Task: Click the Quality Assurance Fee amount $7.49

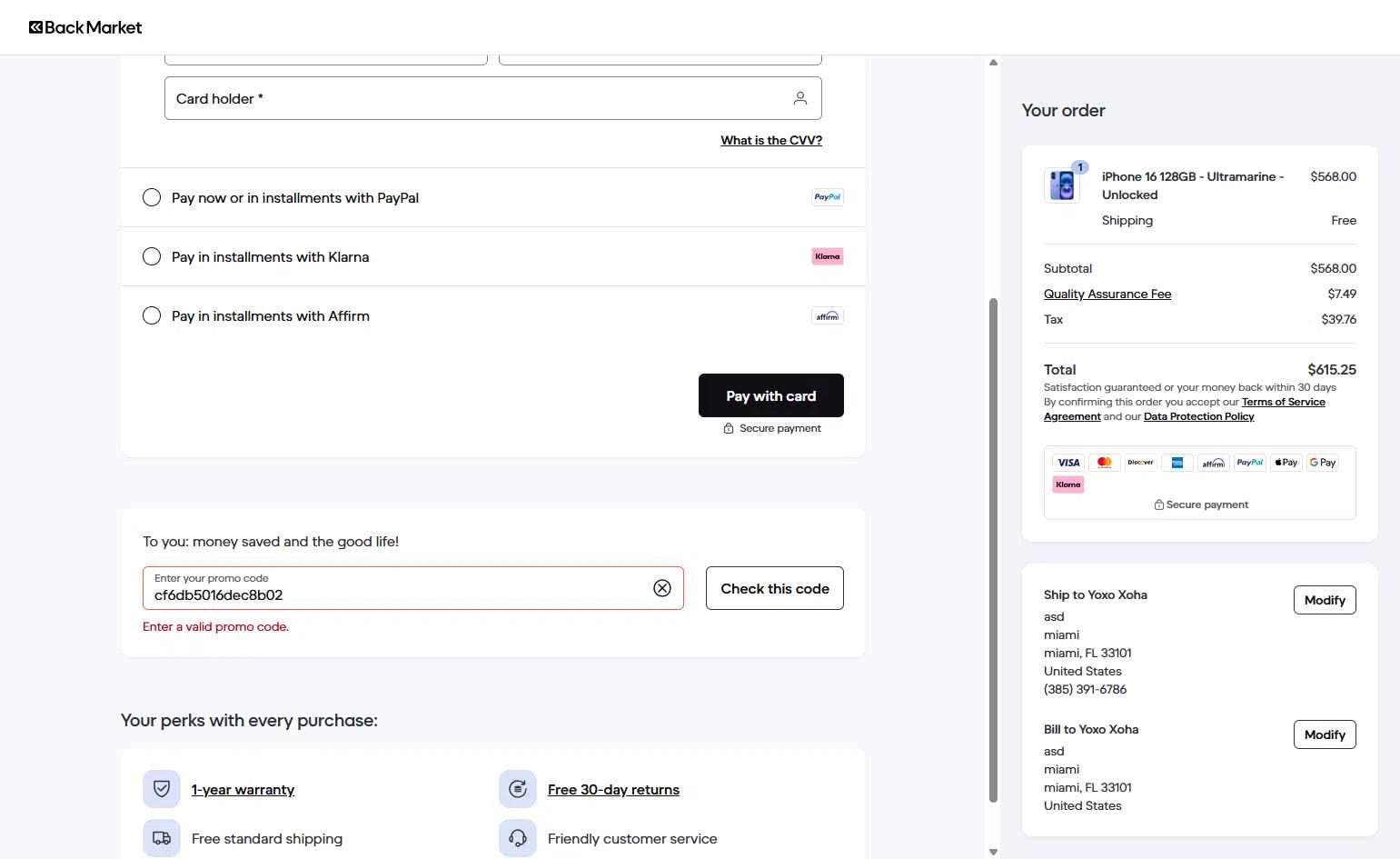Action: (x=1342, y=294)
